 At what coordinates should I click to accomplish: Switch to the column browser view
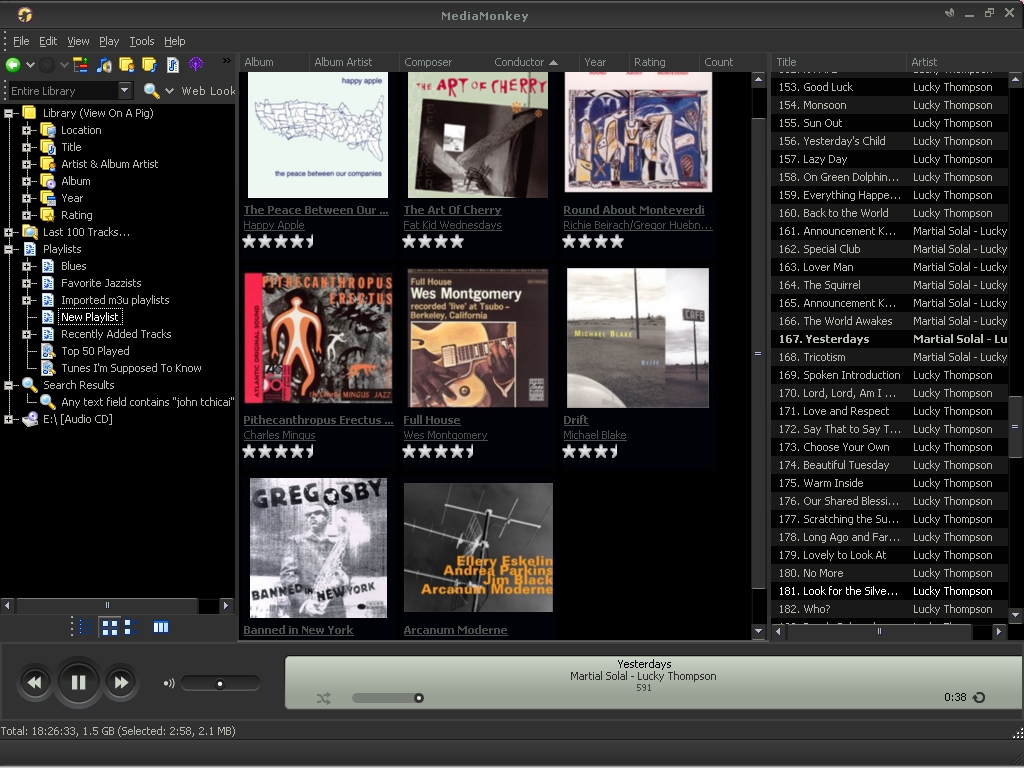[x=161, y=627]
